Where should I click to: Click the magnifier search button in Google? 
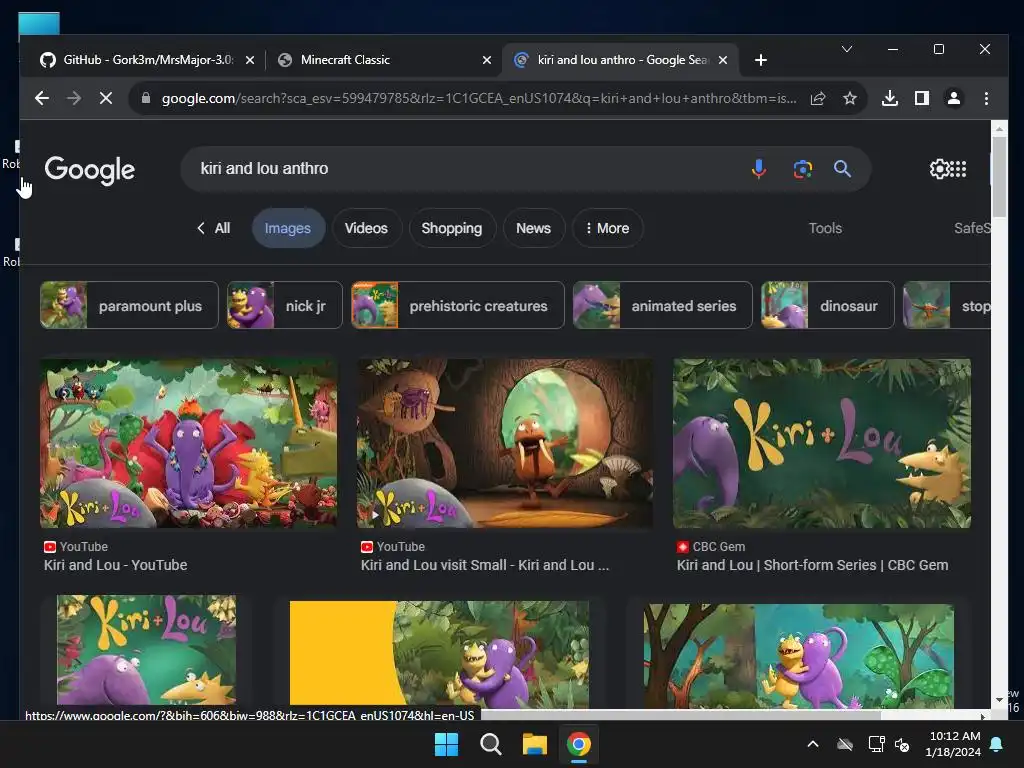click(842, 169)
